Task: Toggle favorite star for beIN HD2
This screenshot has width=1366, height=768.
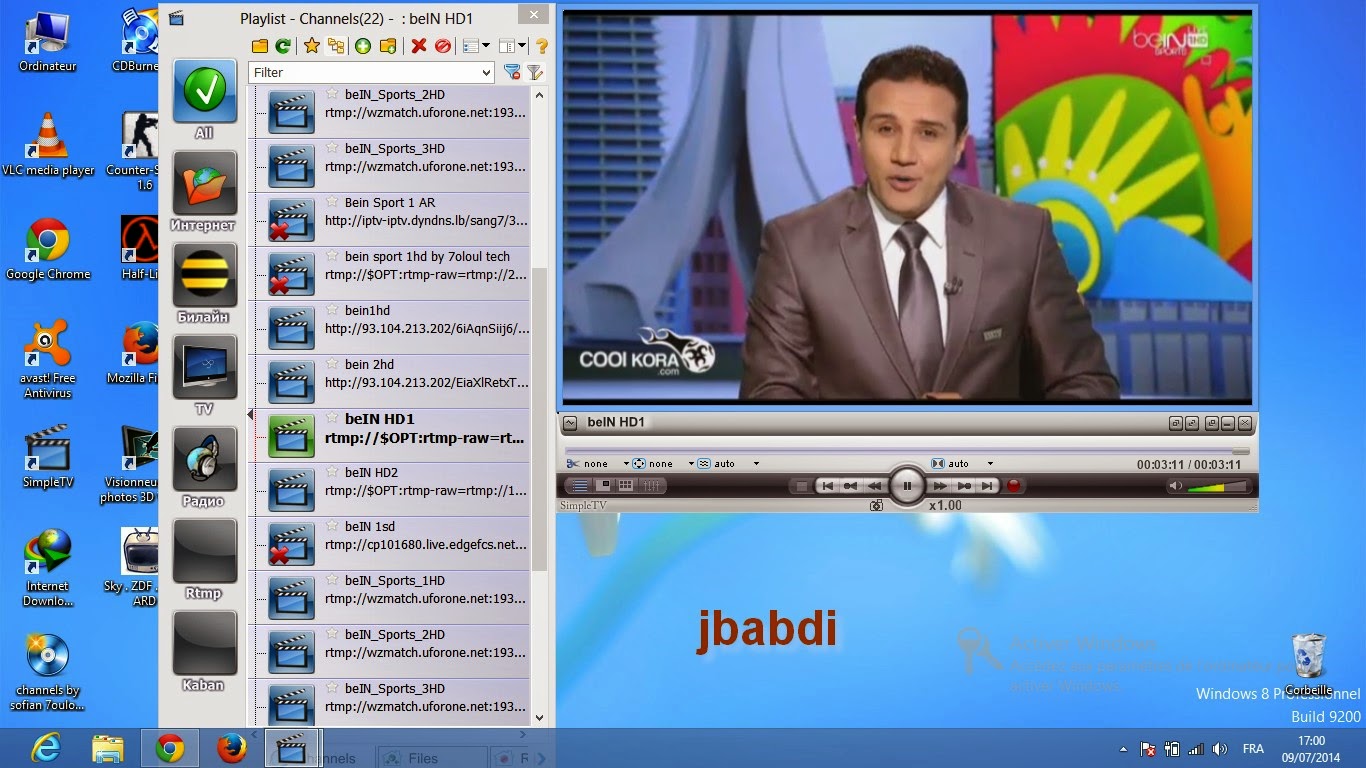Action: (x=332, y=472)
